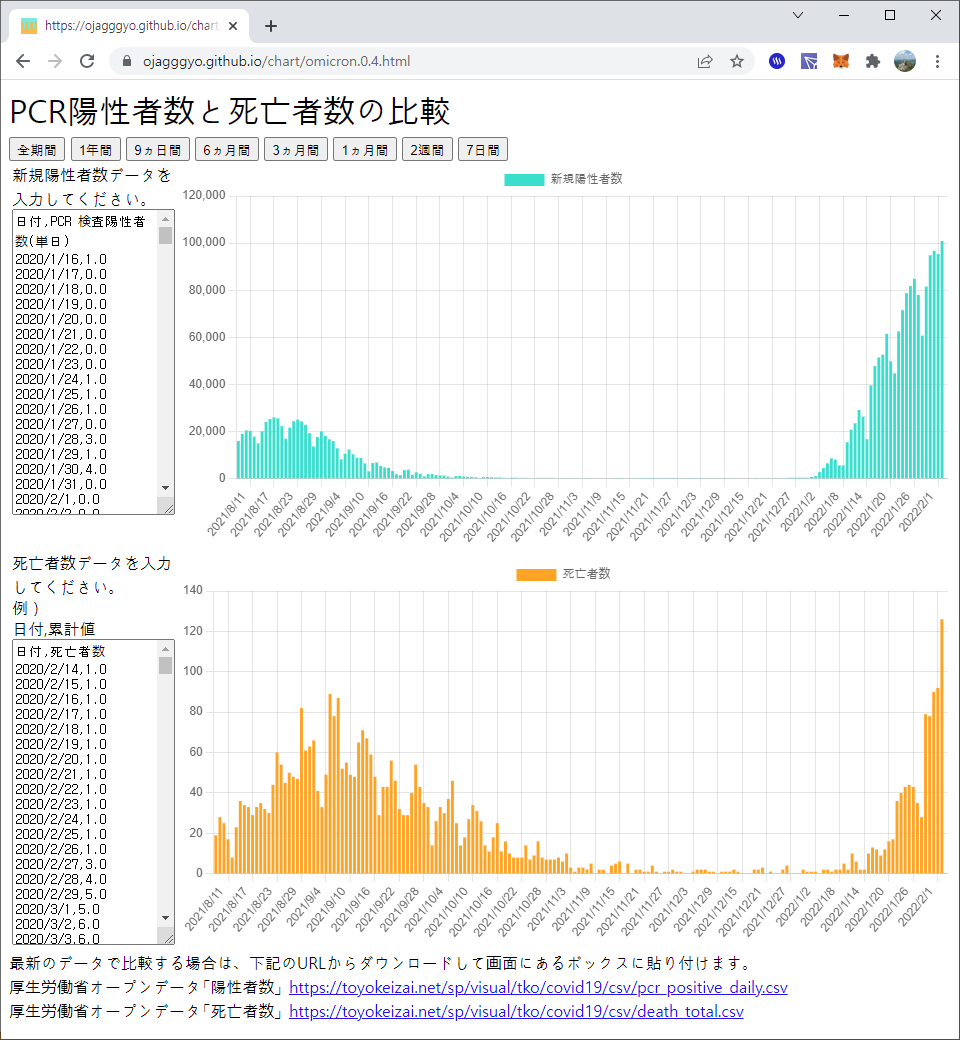Toggle 死亡者数 legend series

(x=563, y=574)
